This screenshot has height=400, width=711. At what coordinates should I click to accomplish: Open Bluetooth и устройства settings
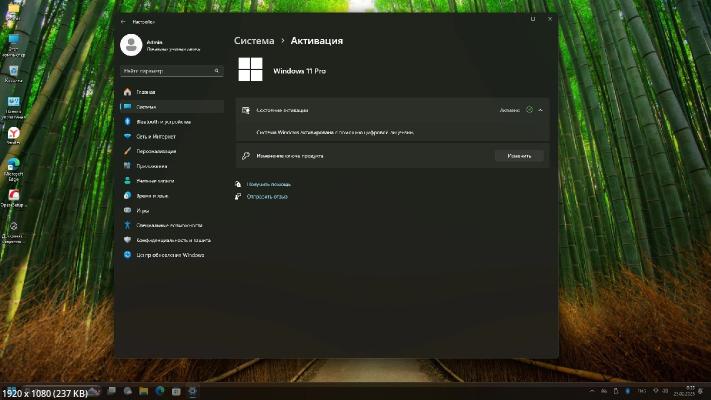click(172, 122)
